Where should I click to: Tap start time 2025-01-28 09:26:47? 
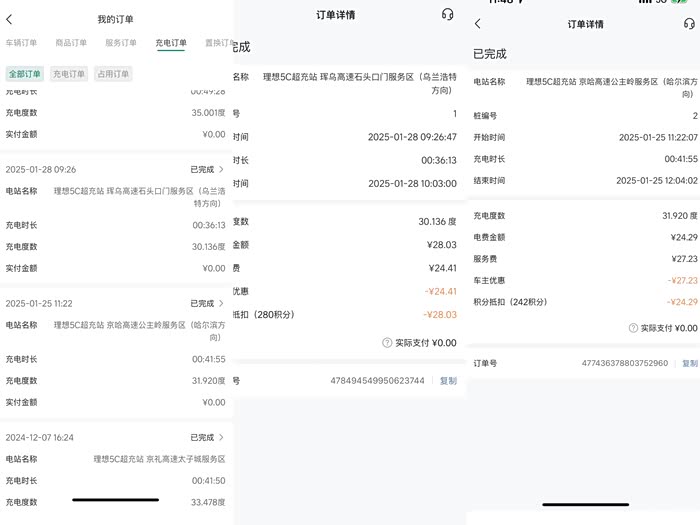pos(412,137)
